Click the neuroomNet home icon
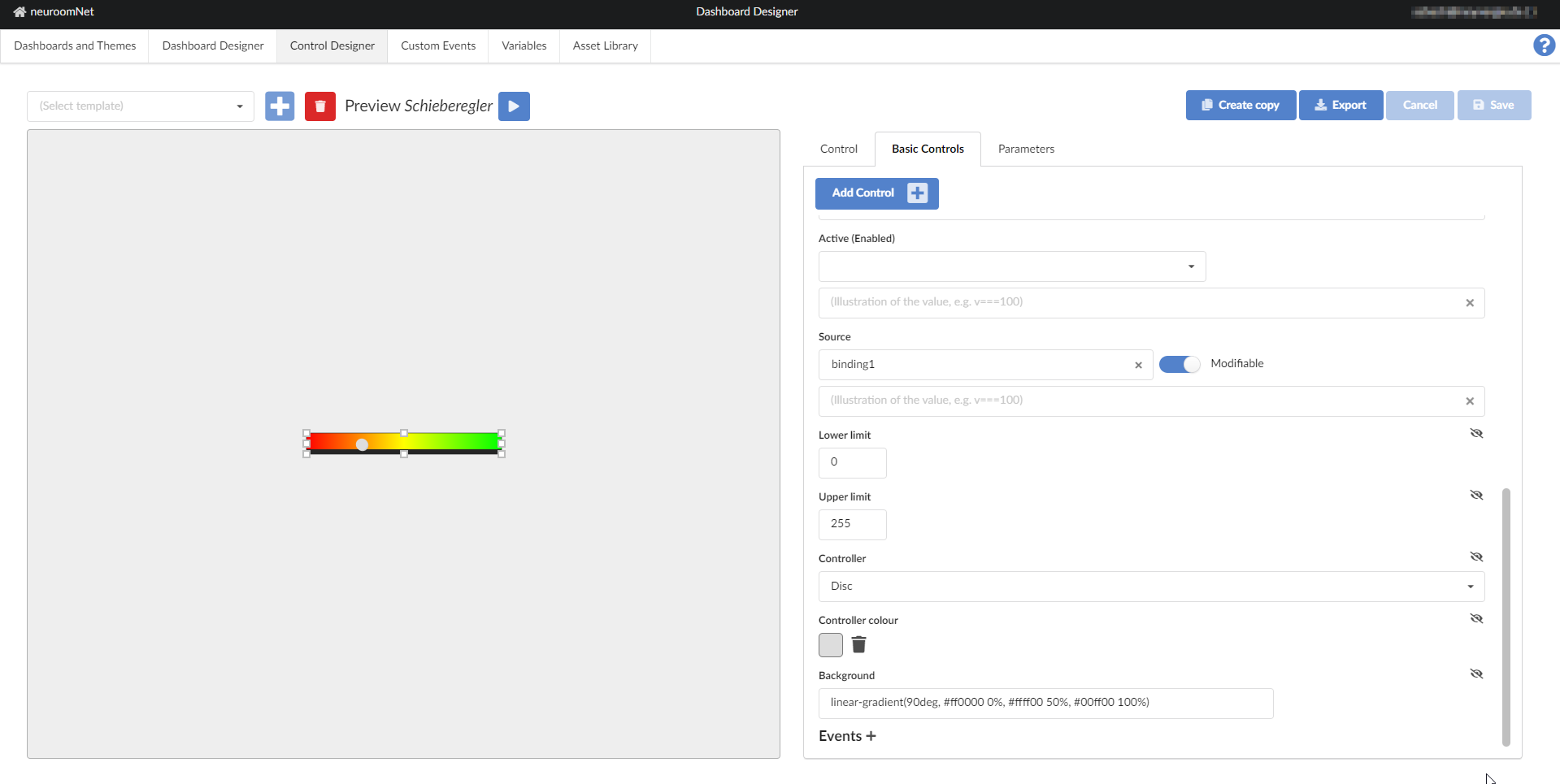 [18, 11]
